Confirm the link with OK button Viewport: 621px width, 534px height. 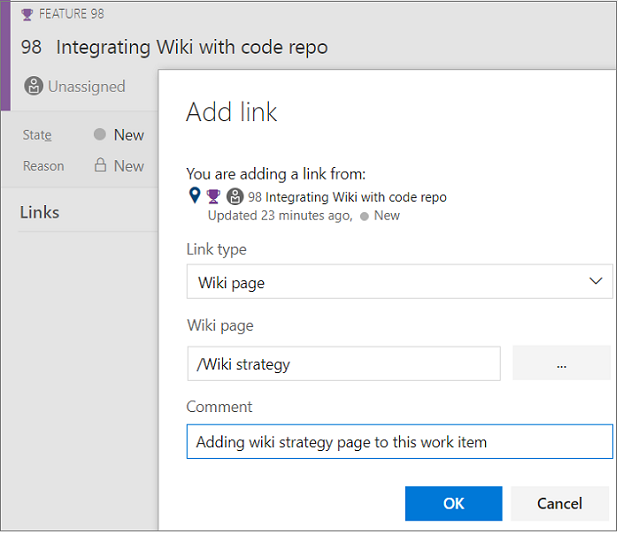pyautogui.click(x=453, y=503)
